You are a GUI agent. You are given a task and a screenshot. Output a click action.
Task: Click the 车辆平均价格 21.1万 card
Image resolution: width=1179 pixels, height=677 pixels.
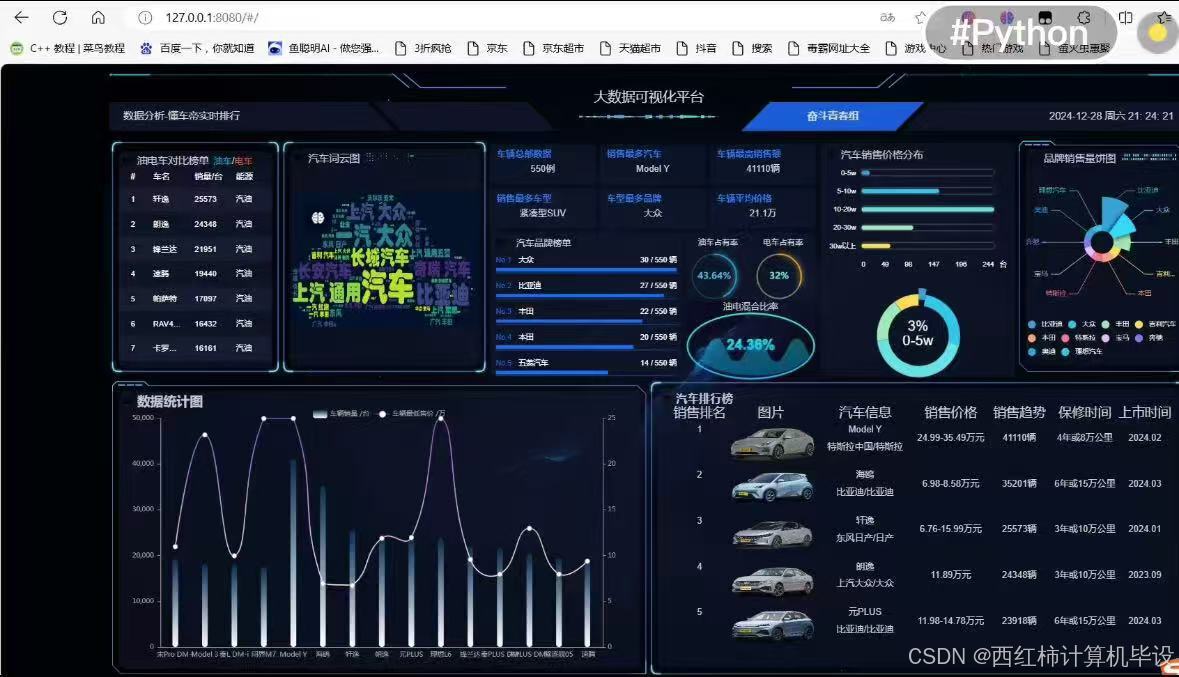click(x=762, y=205)
